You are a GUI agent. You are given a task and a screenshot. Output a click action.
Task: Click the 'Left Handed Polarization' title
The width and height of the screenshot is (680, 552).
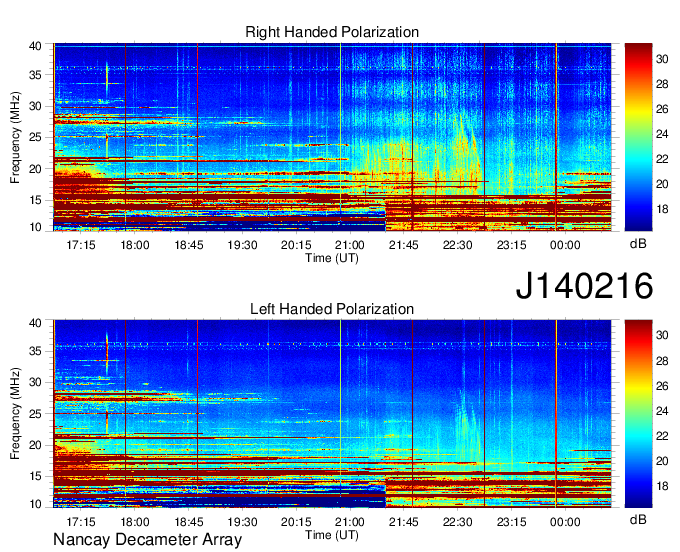[x=332, y=309]
